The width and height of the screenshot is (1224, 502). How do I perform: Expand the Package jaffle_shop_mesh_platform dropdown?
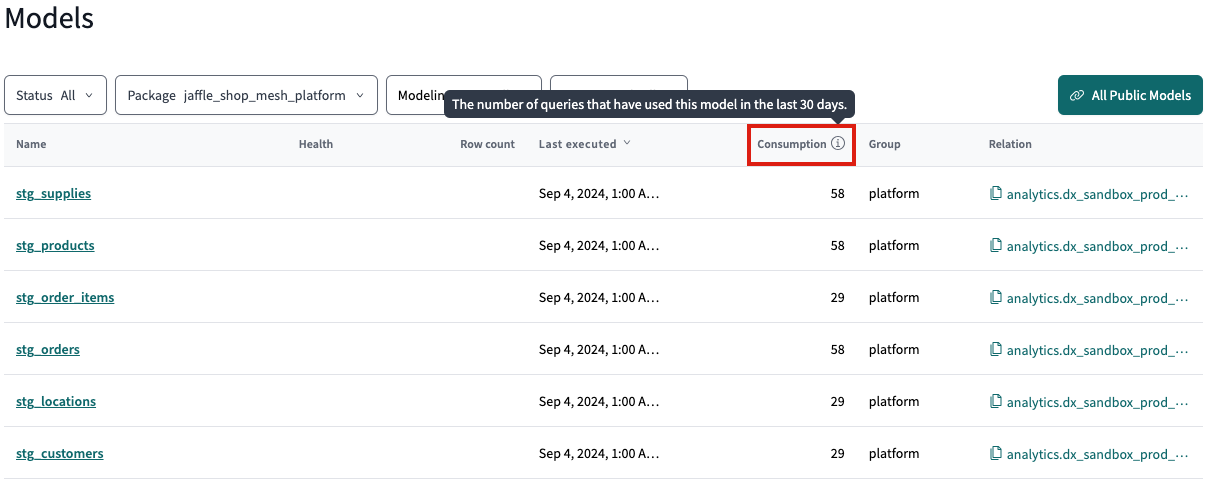click(246, 96)
